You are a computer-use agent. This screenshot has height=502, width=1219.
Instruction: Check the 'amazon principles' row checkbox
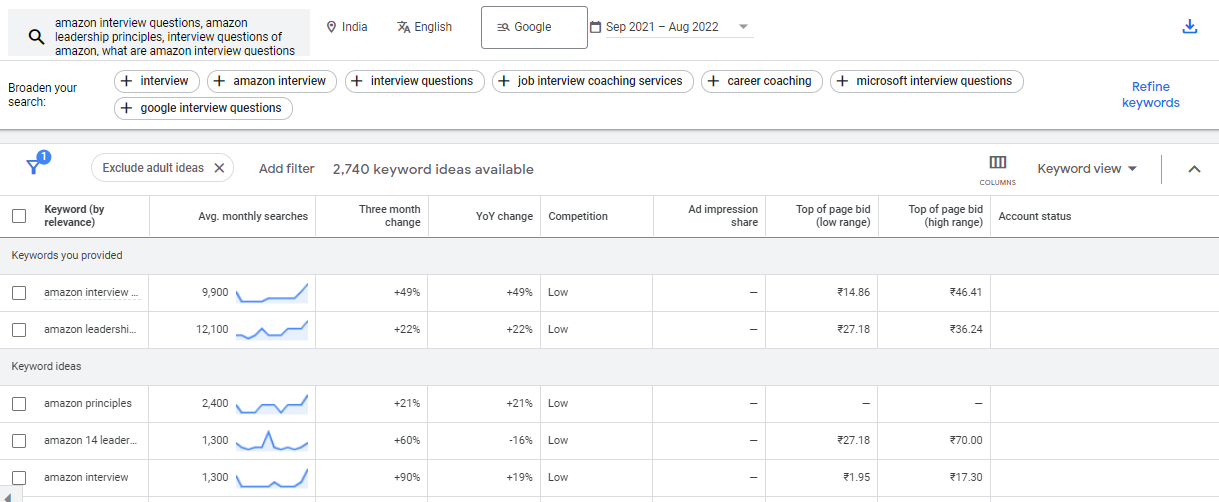(19, 404)
